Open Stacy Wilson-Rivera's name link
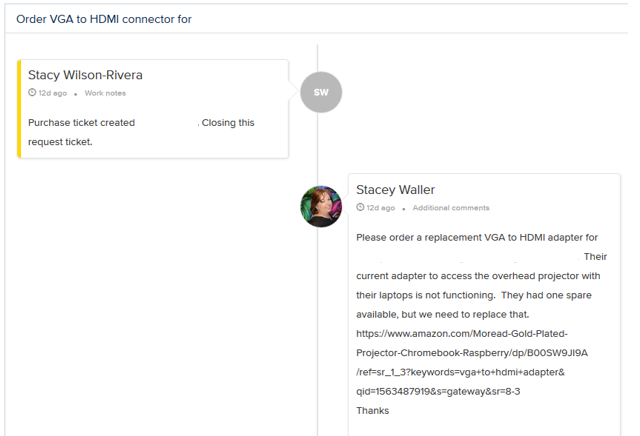The image size is (640, 436). click(85, 75)
